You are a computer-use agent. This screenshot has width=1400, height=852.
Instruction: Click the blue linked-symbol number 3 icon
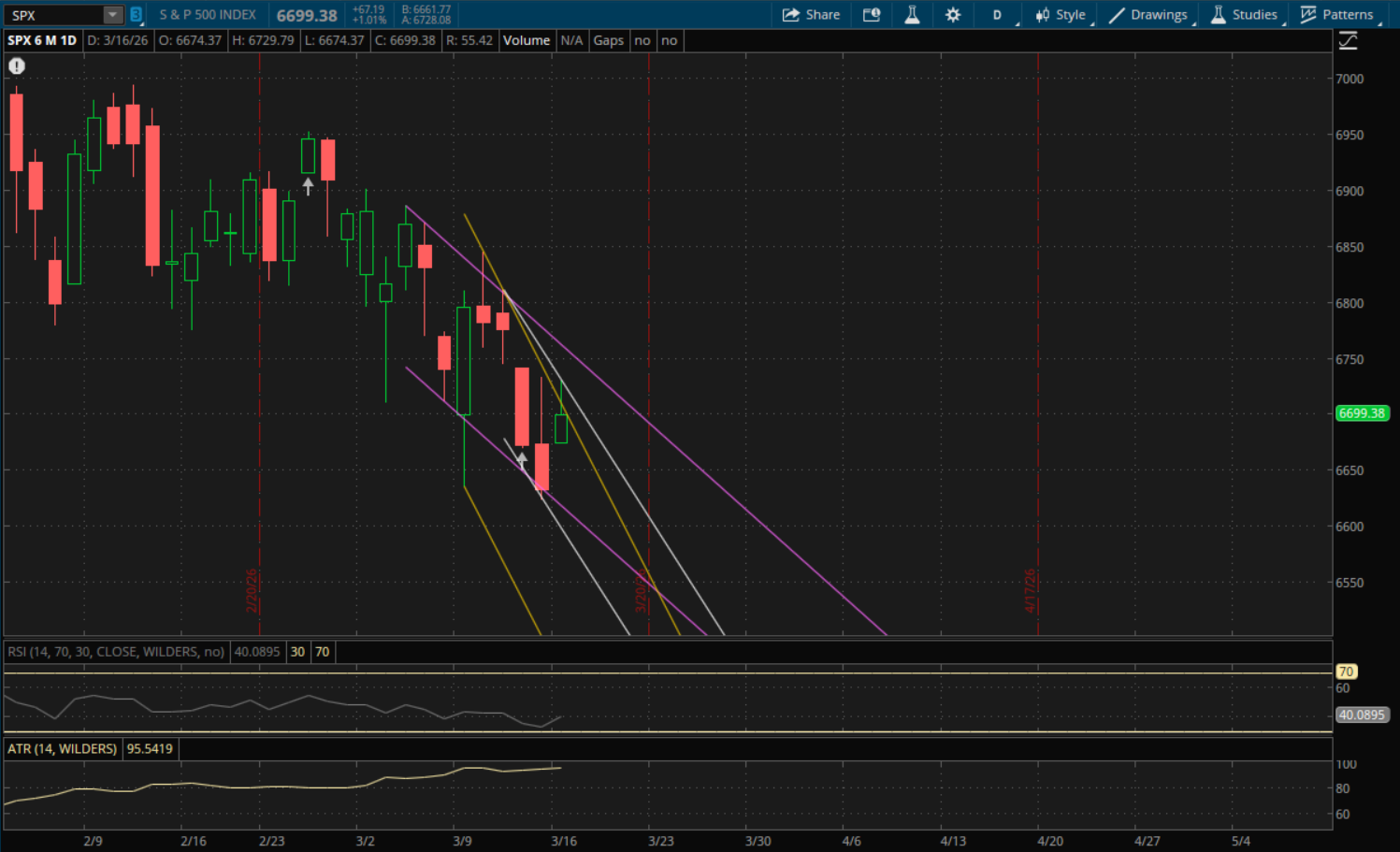pos(136,15)
